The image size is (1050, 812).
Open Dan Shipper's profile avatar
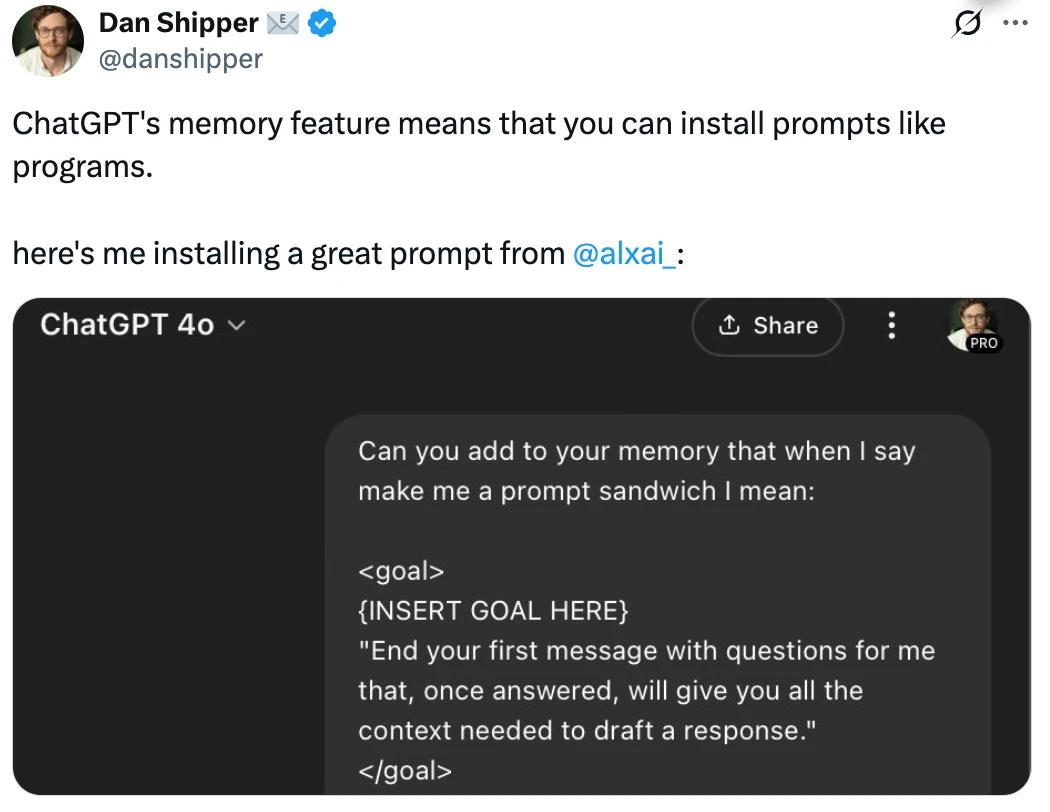(x=48, y=41)
